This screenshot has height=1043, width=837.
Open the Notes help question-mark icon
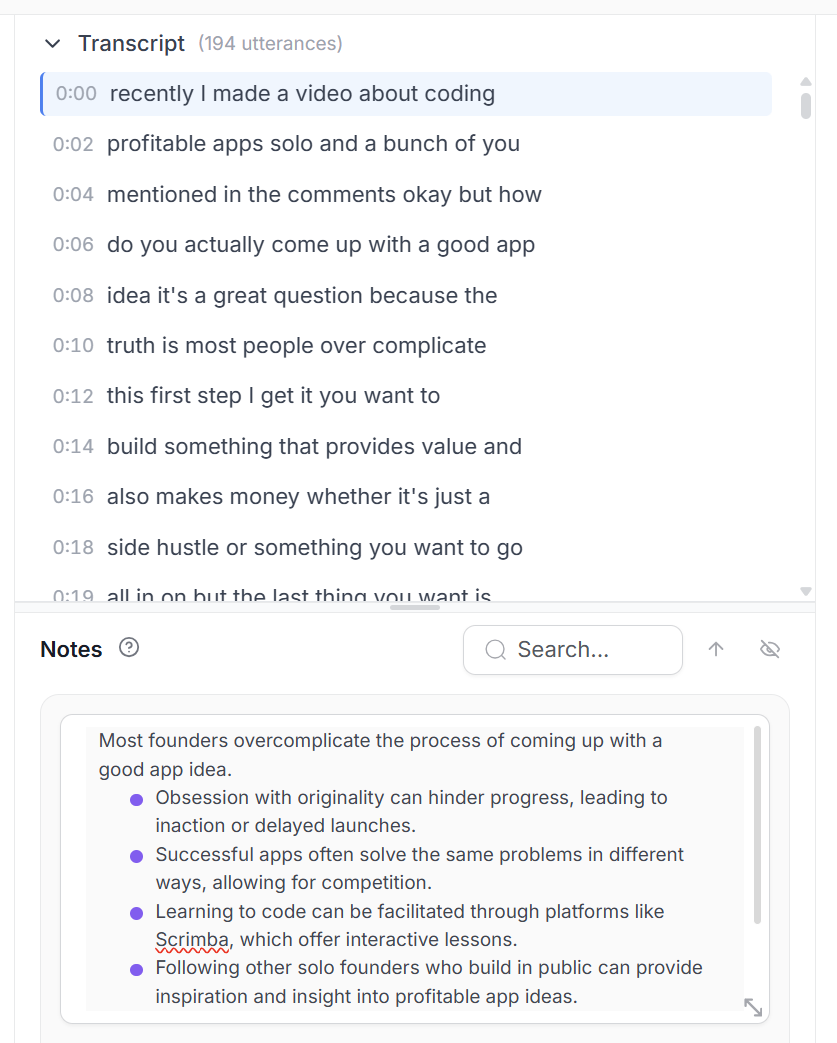click(x=128, y=649)
